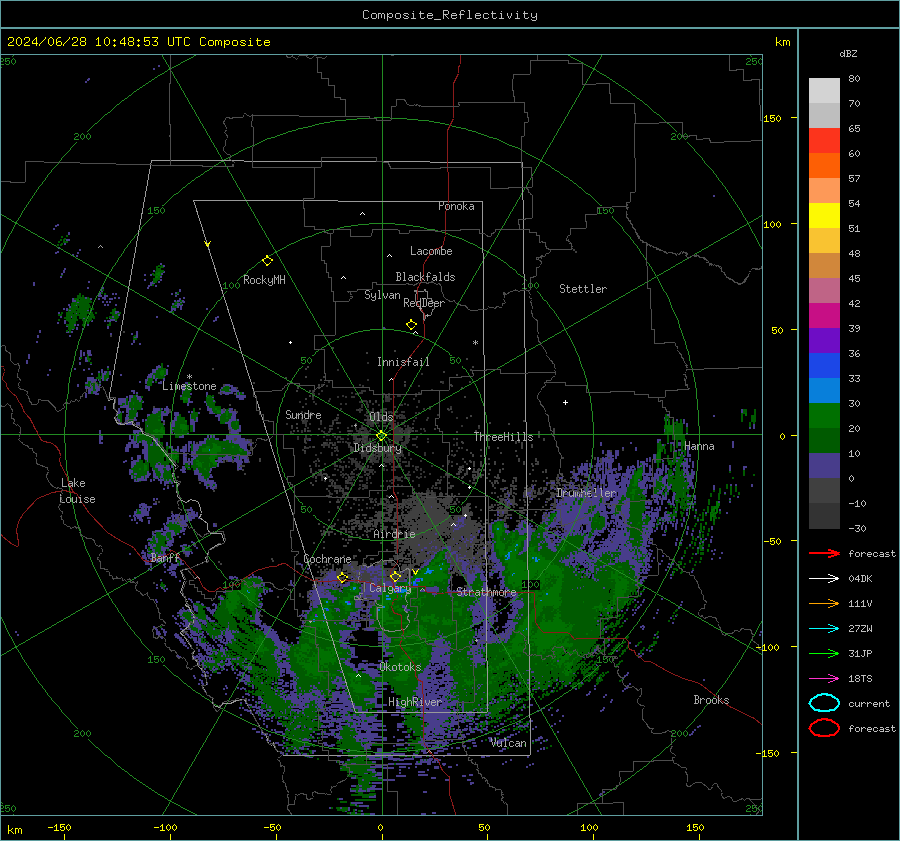The width and height of the screenshot is (900, 841).
Task: Click the orange 111V arrow icon
Action: point(824,603)
